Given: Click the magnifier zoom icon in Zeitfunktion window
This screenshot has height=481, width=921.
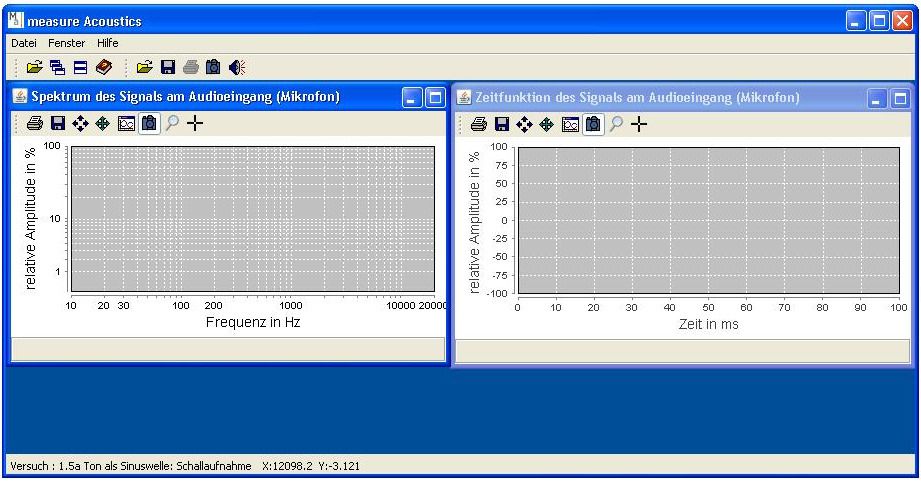Looking at the screenshot, I should [x=617, y=124].
